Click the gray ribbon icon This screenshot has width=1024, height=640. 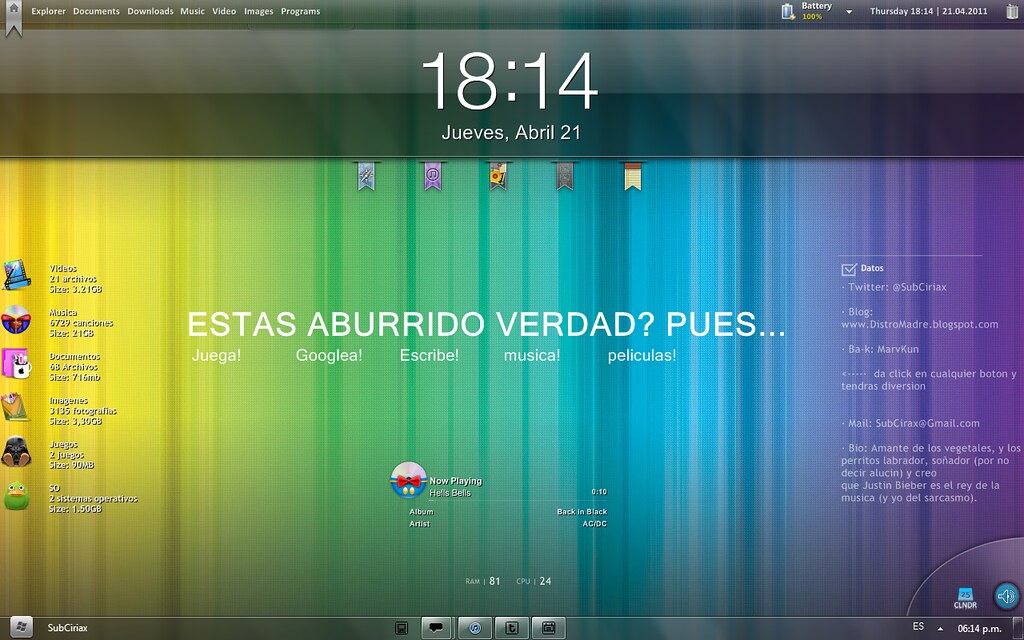[x=565, y=176]
